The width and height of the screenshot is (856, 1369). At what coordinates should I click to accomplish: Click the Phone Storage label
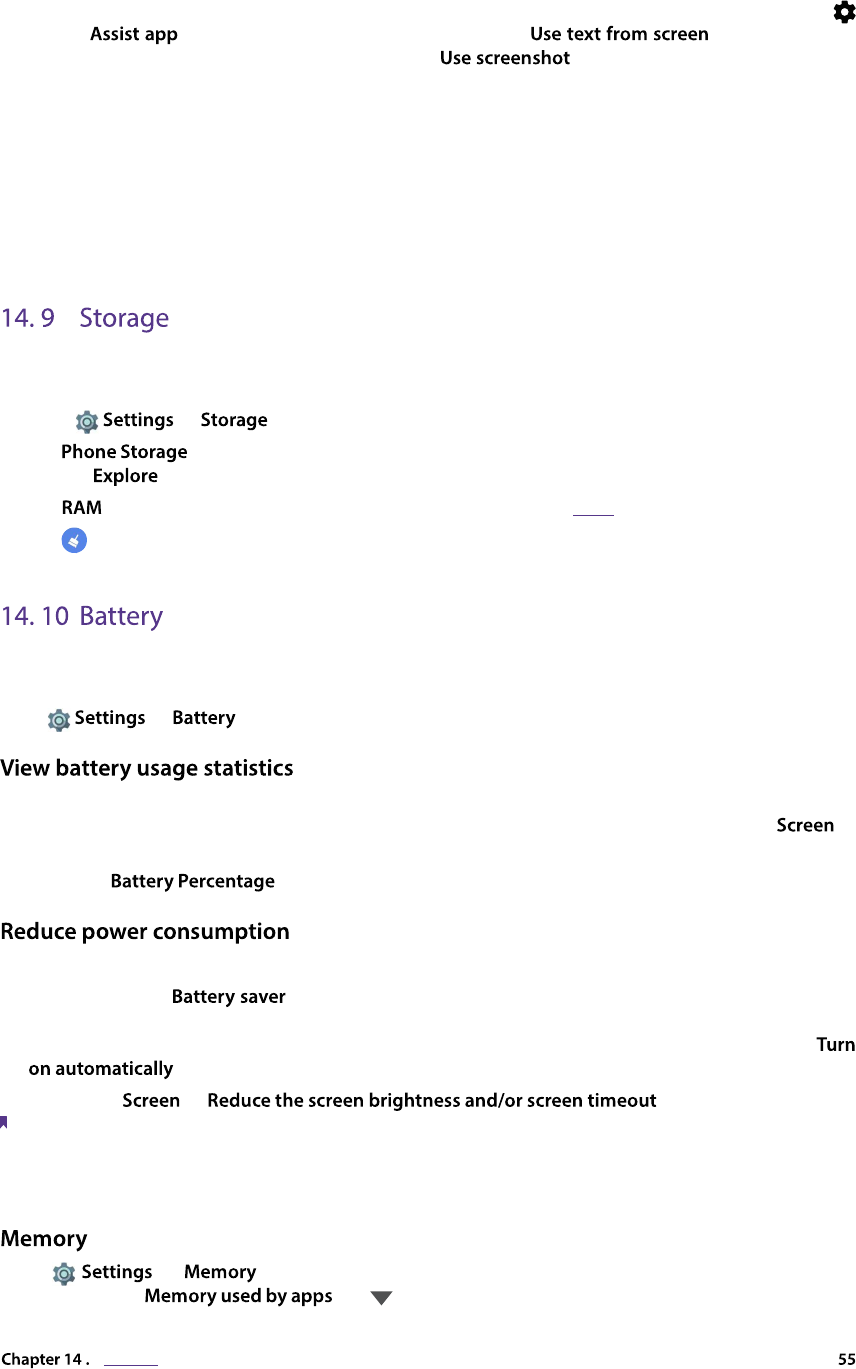124,452
